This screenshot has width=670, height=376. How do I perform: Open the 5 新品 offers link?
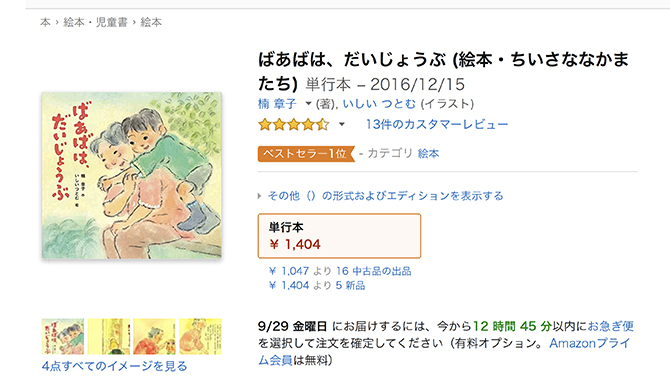[350, 285]
